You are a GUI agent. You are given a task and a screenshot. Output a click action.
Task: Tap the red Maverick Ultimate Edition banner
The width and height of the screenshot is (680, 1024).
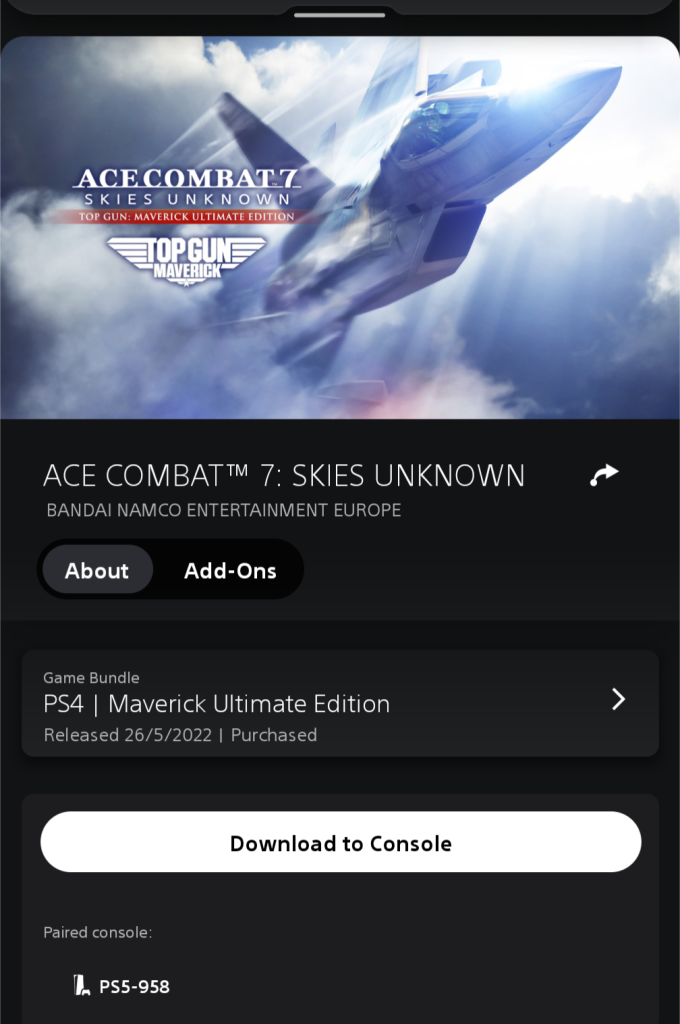click(187, 216)
